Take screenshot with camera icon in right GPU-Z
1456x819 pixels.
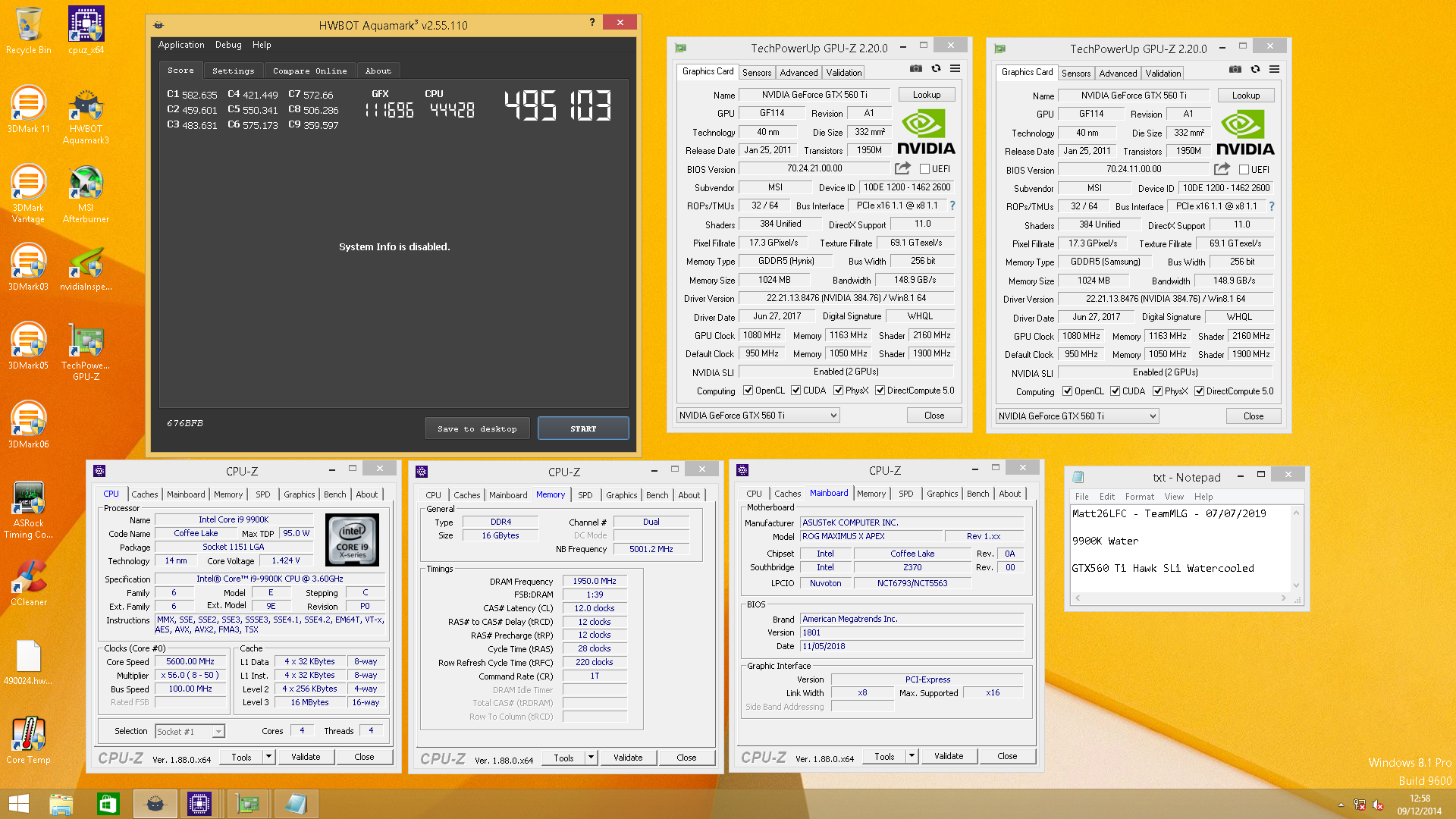(x=1235, y=70)
